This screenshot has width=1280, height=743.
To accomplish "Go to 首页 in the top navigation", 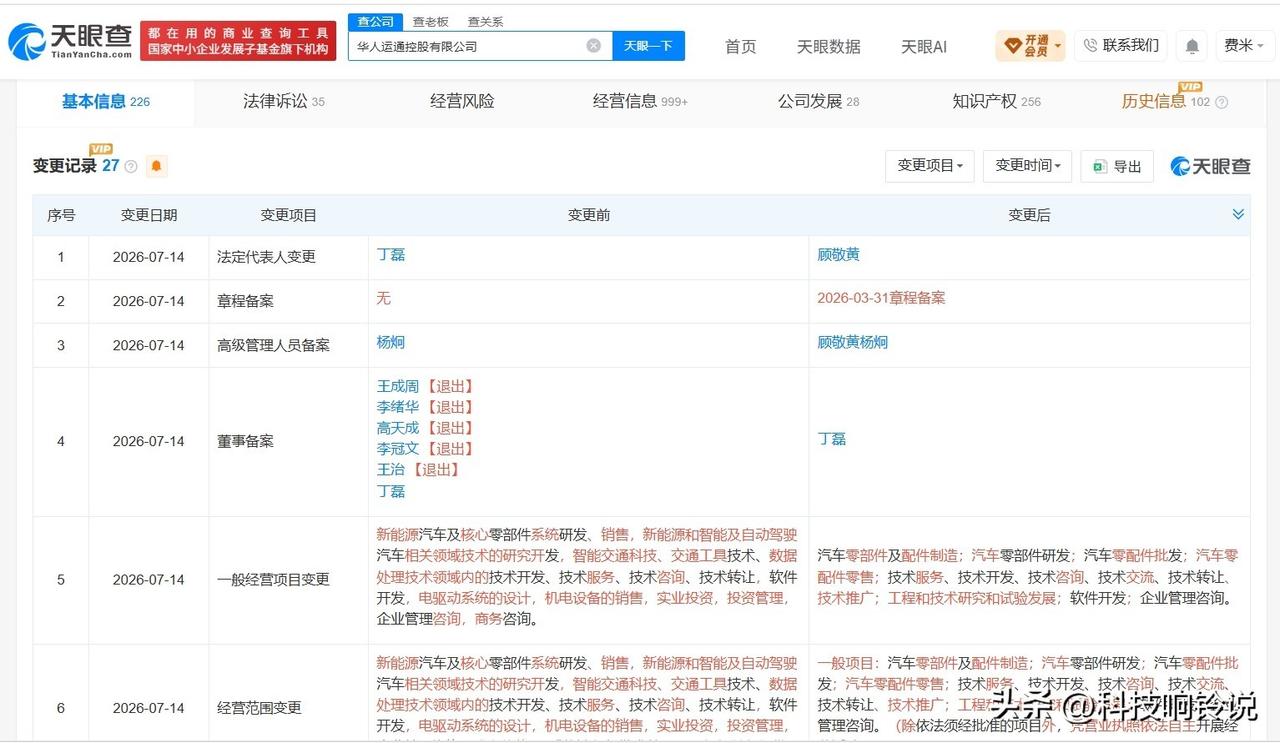I will pos(741,46).
